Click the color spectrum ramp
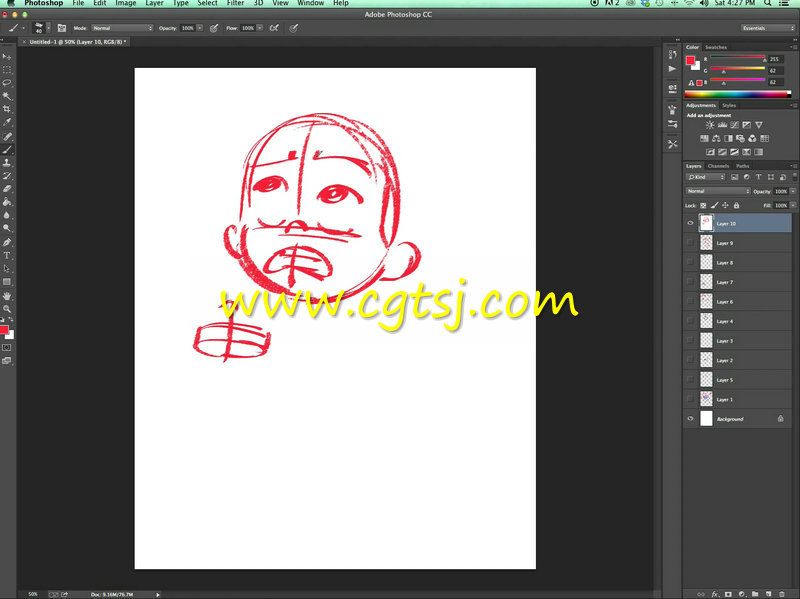Viewport: 800px width, 599px height. (x=737, y=94)
